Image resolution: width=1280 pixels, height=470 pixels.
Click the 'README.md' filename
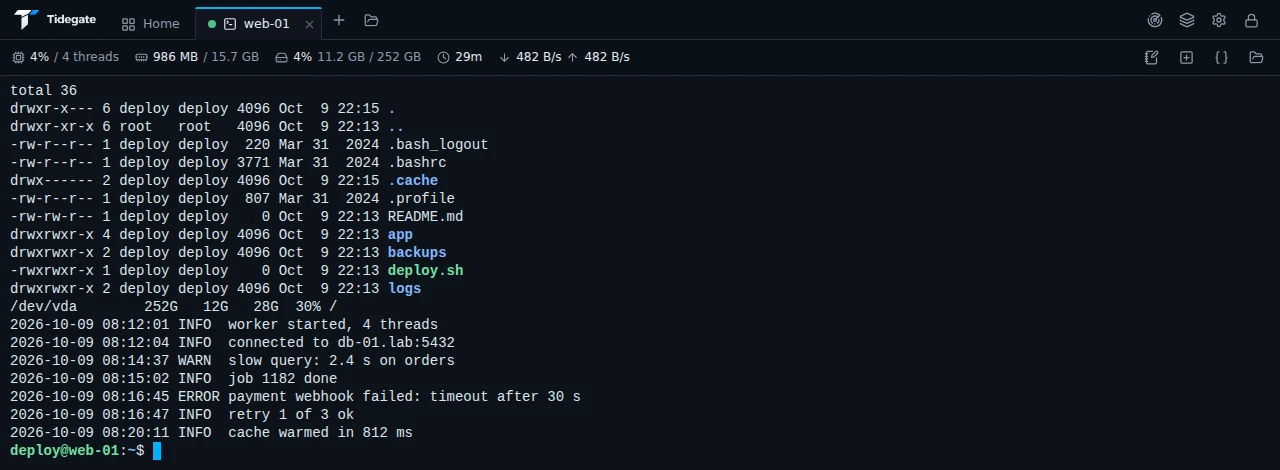425,216
